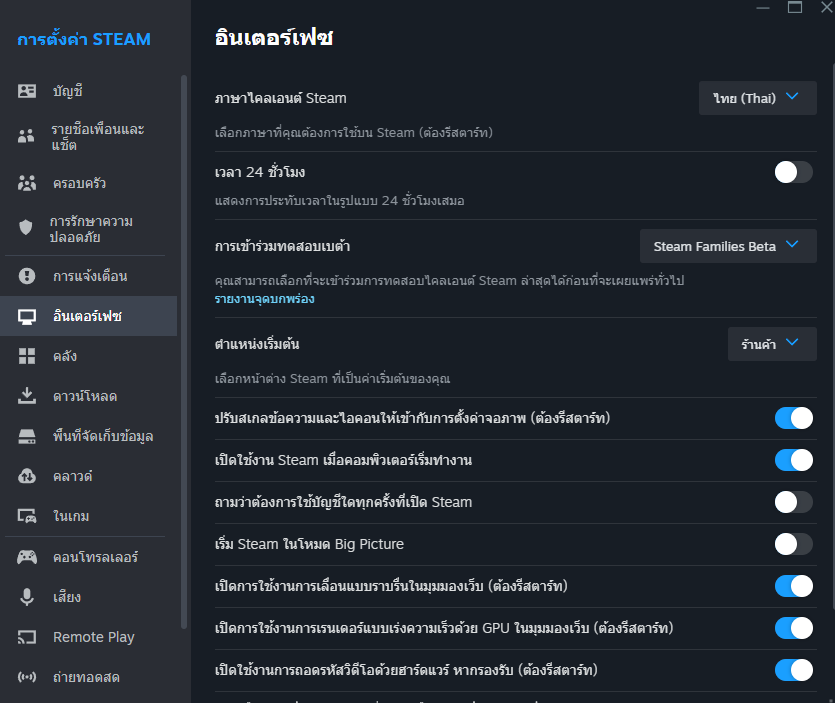Screen dimensions: 835x703
Task: Open รายชื่อเพื่อนและแช็ต settings section
Action: click(x=88, y=137)
